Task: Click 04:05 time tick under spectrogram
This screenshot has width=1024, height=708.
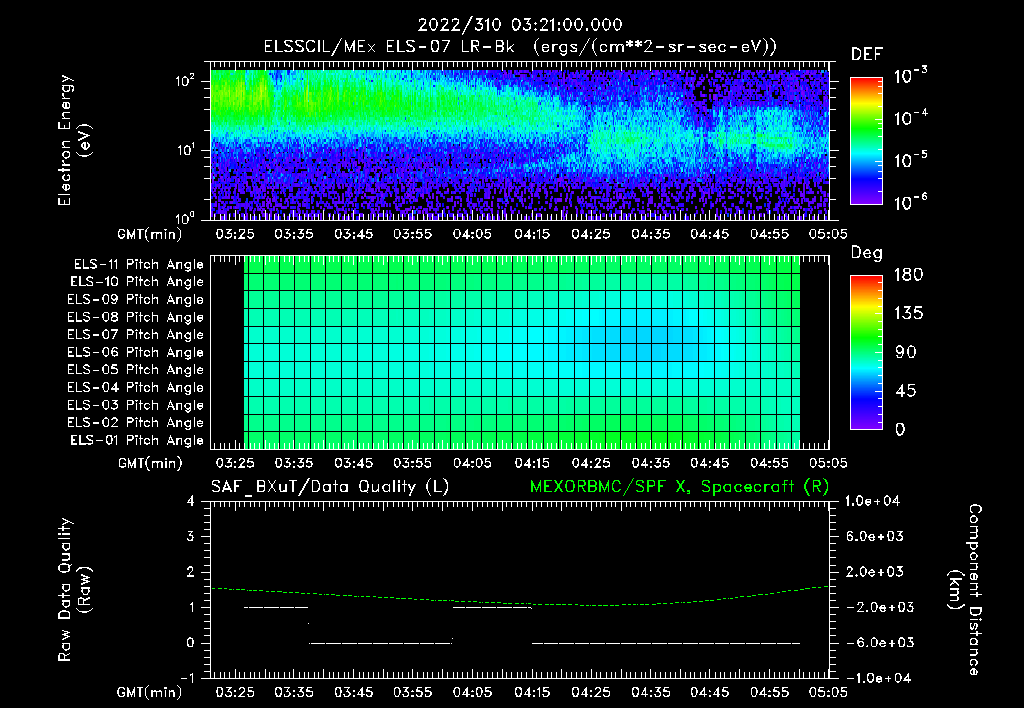Action: pyautogui.click(x=472, y=234)
